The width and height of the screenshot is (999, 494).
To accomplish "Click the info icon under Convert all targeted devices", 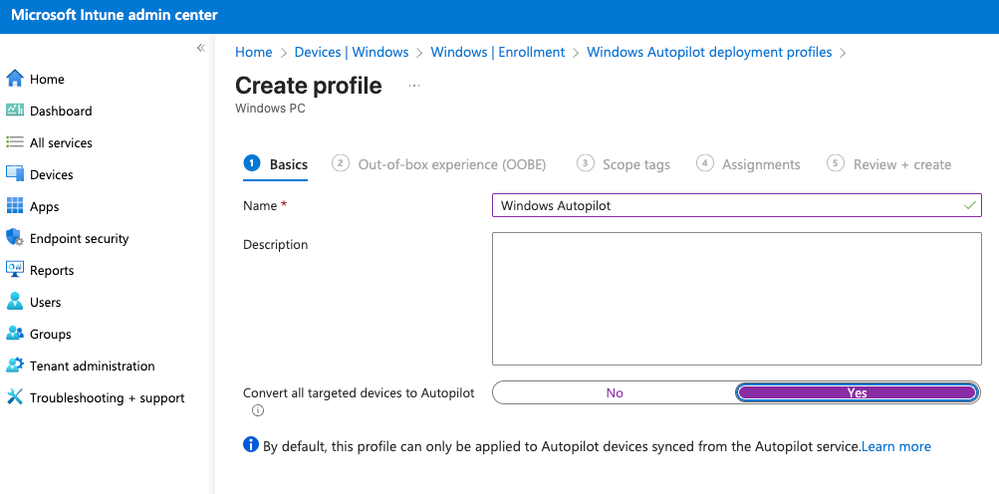I will pos(257,411).
